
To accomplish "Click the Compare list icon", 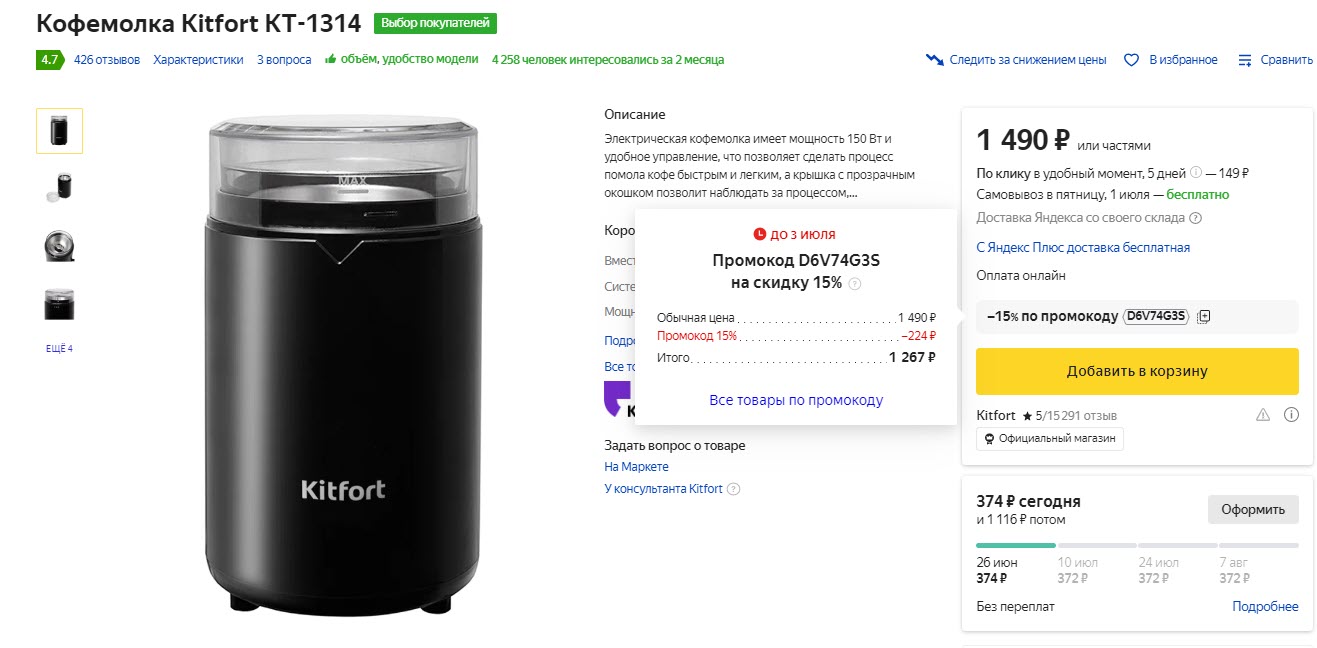I will click(x=1245, y=60).
